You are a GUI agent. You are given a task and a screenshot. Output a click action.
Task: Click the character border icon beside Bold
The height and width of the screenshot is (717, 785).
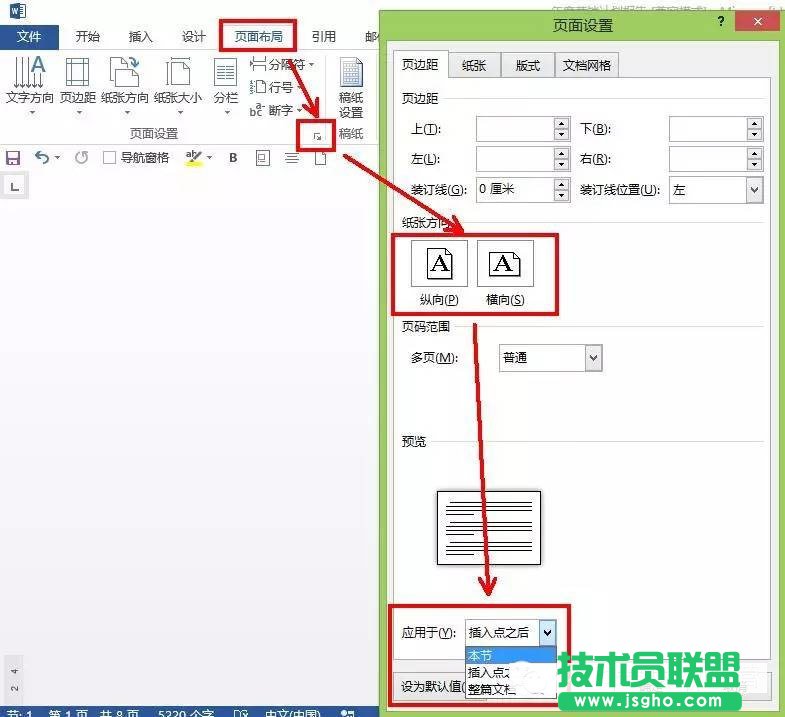[x=262, y=158]
